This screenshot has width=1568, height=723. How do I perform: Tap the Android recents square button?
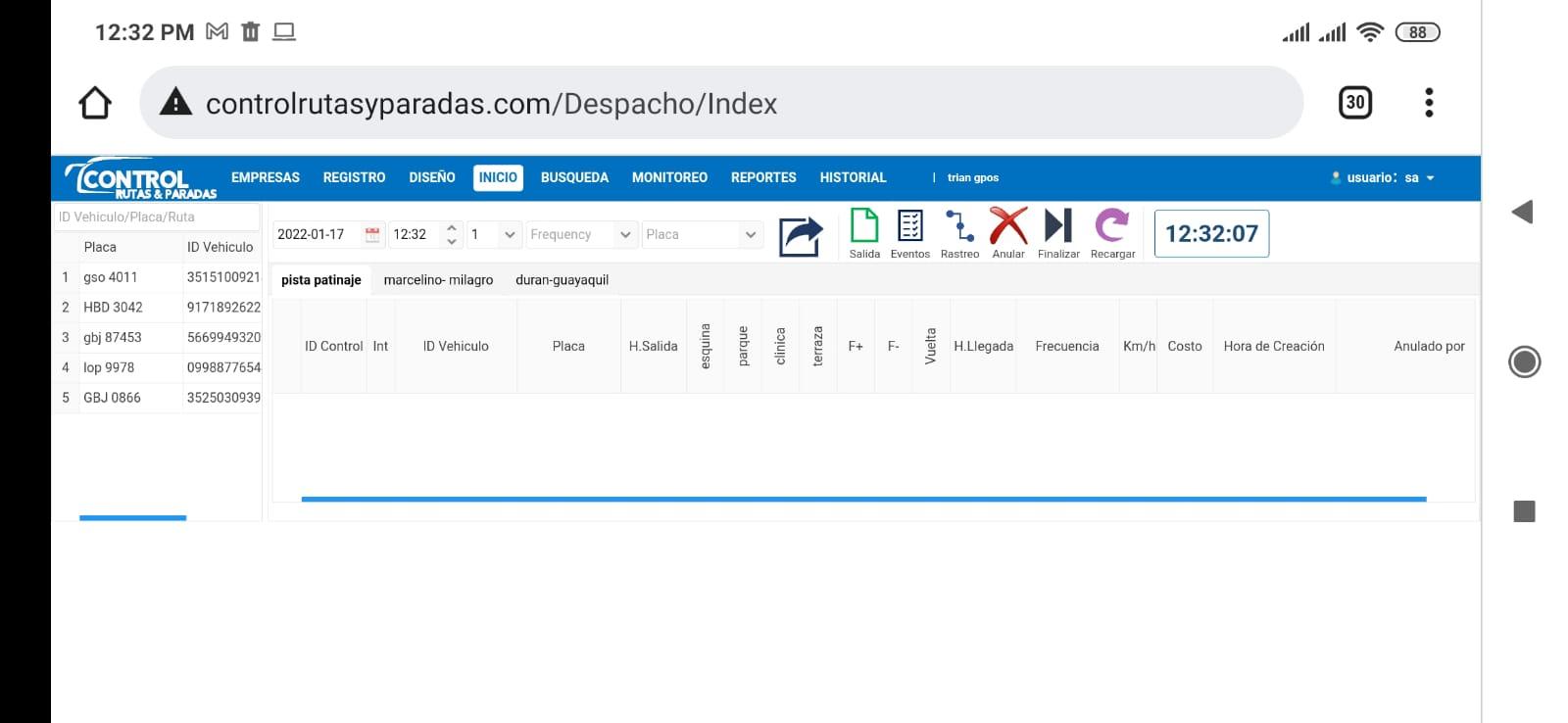1524,510
